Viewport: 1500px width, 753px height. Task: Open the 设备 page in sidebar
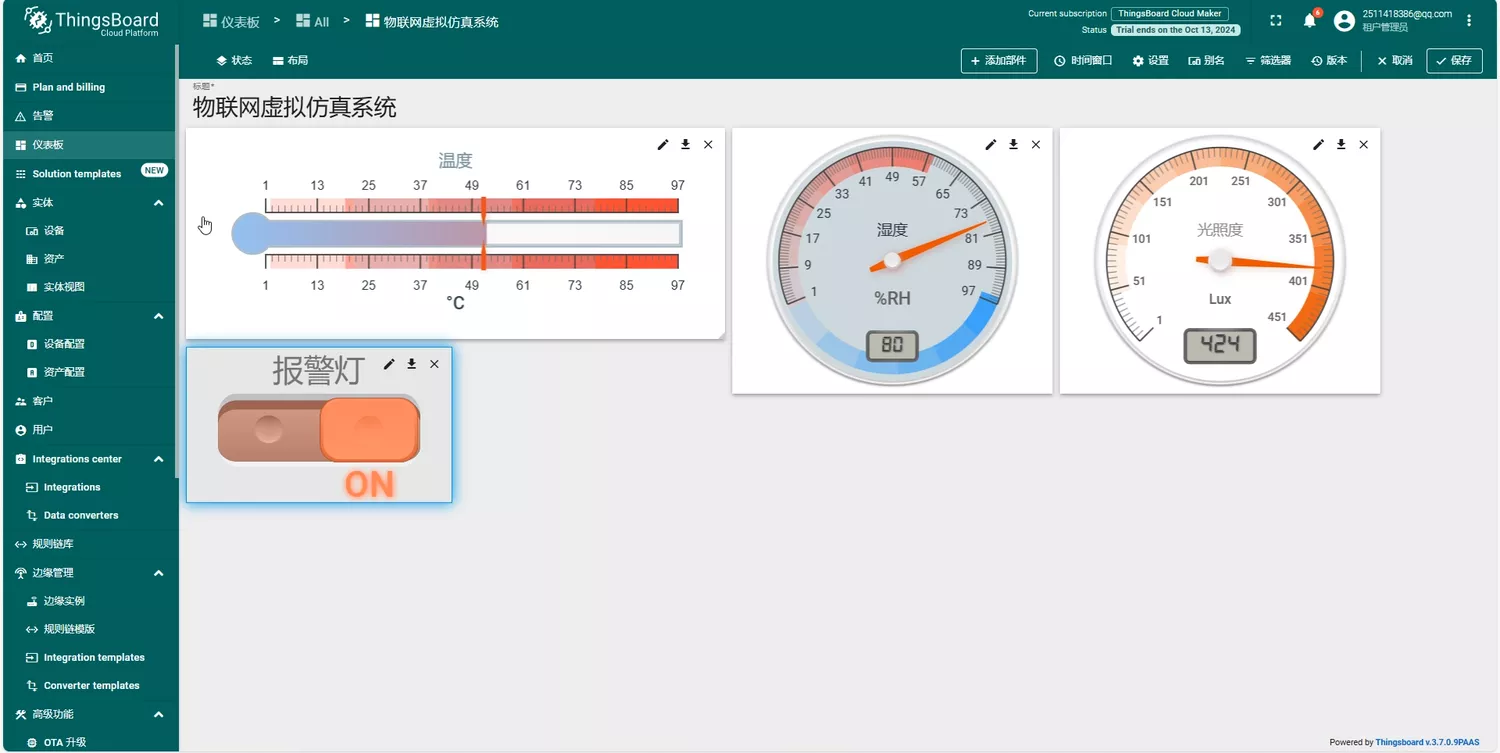[54, 231]
